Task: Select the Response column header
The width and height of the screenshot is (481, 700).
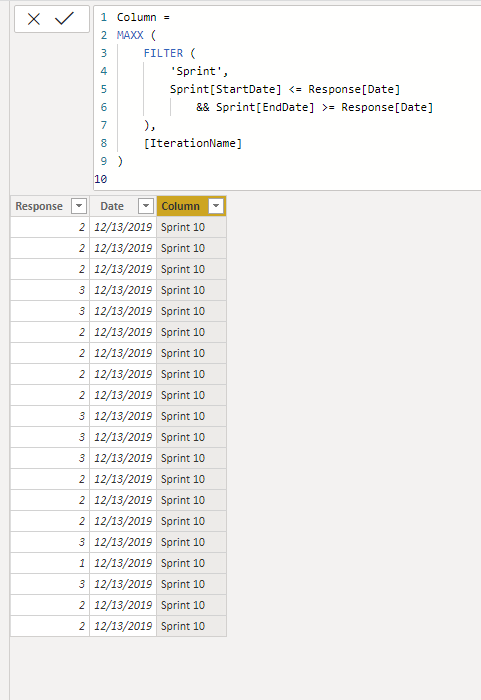Action: (x=39, y=206)
